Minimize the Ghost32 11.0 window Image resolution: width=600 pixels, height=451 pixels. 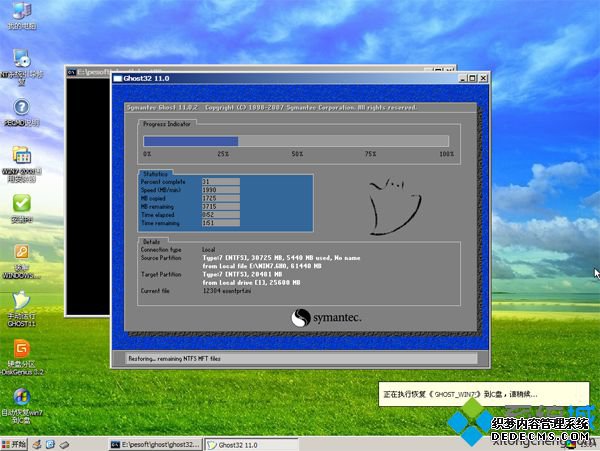point(463,76)
